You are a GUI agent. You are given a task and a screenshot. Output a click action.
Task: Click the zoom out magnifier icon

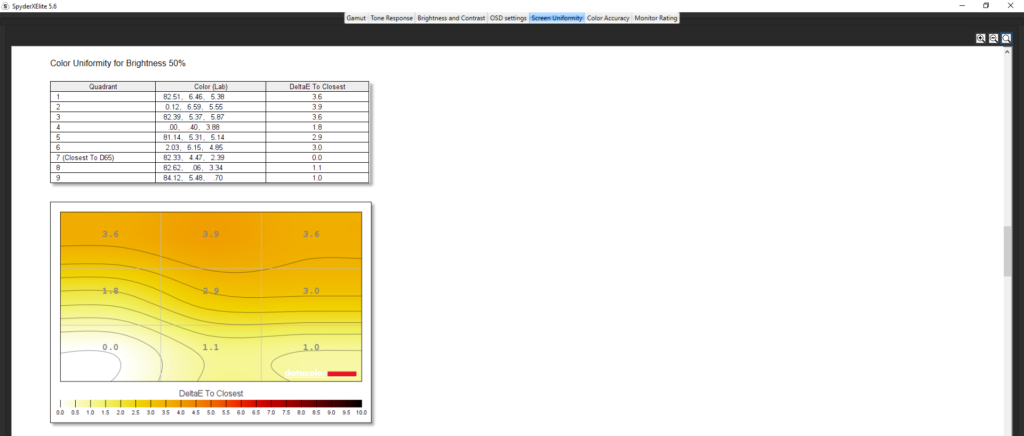point(993,38)
